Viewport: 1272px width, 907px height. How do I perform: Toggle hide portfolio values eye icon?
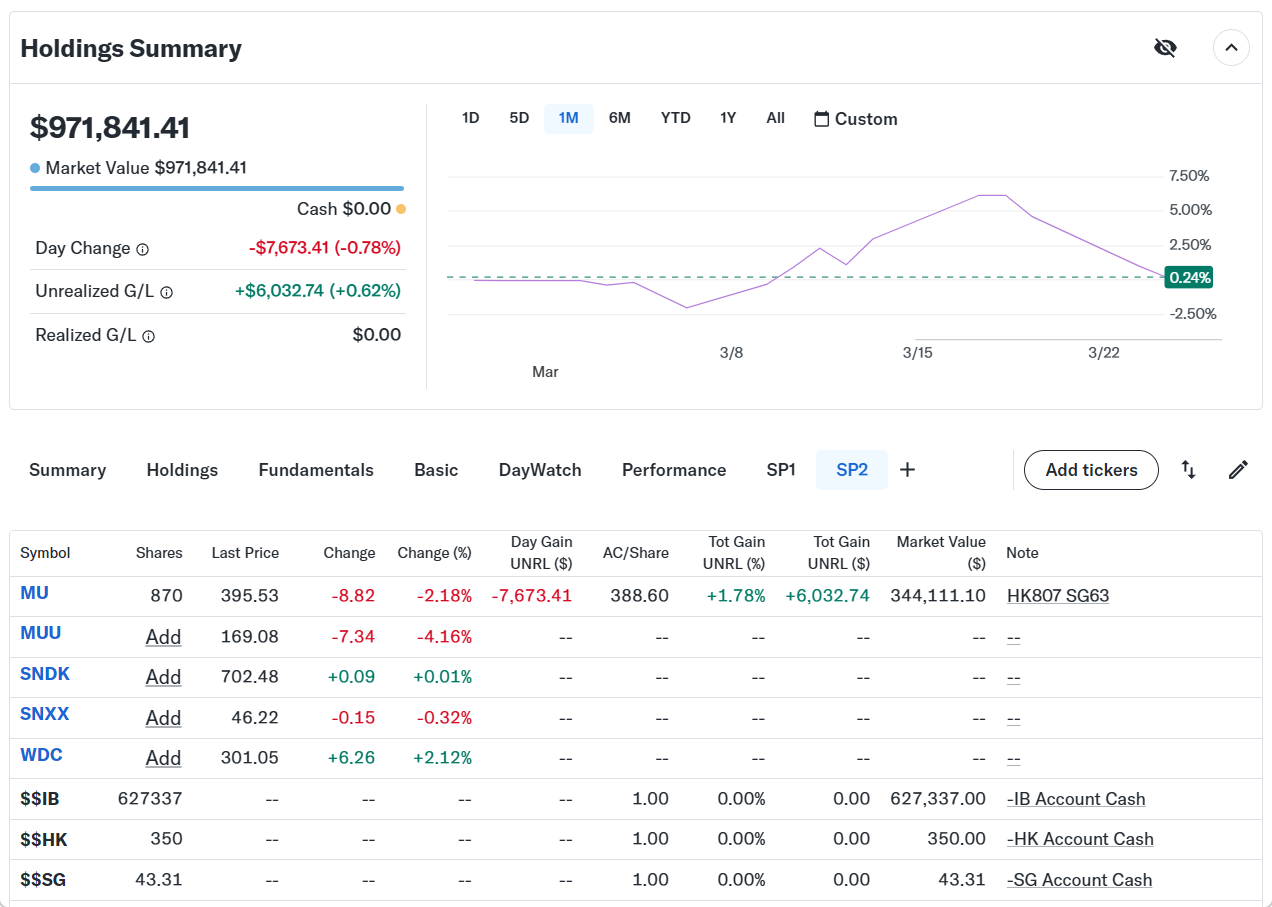click(x=1165, y=48)
